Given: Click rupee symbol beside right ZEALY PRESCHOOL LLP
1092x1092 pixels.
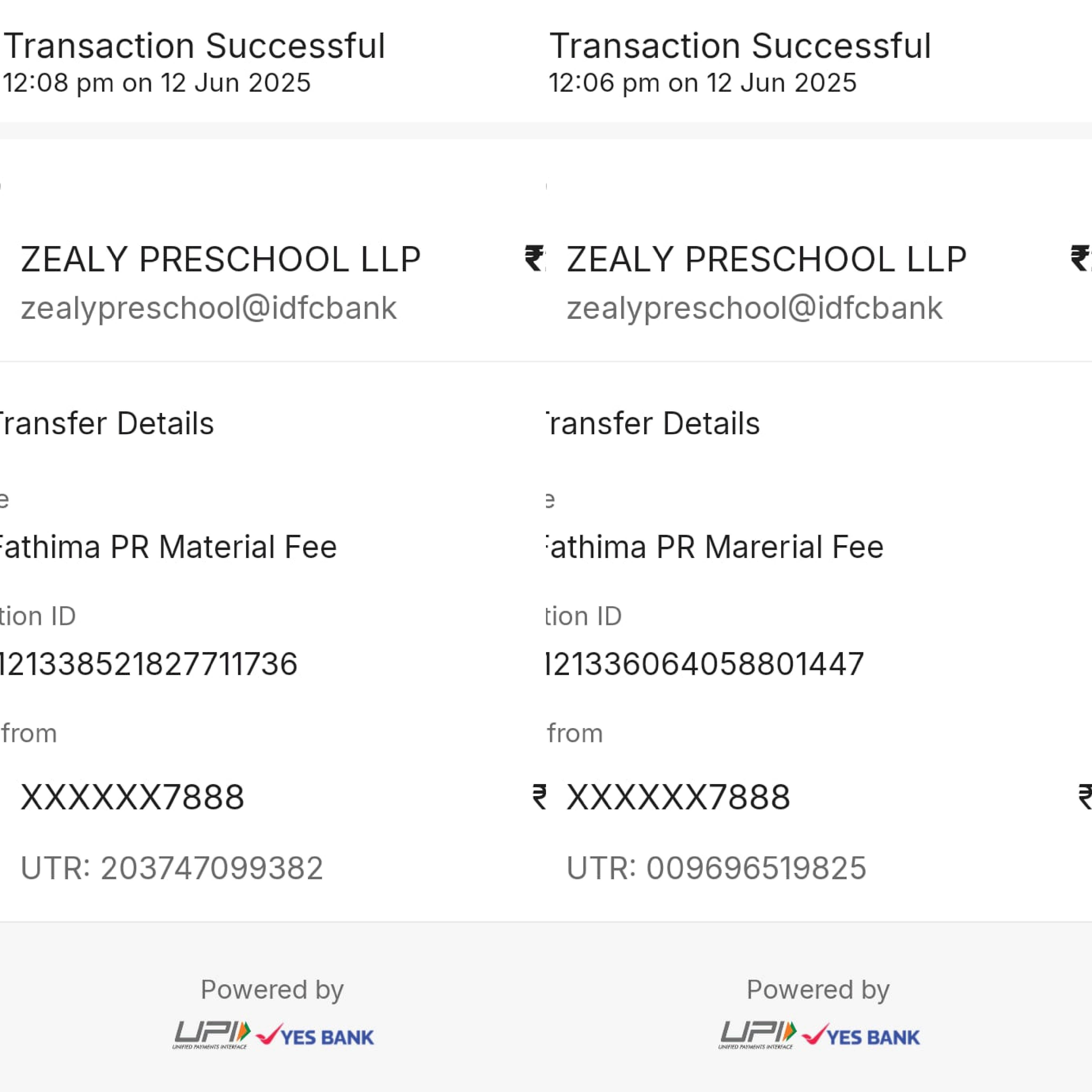Looking at the screenshot, I should point(1080,259).
